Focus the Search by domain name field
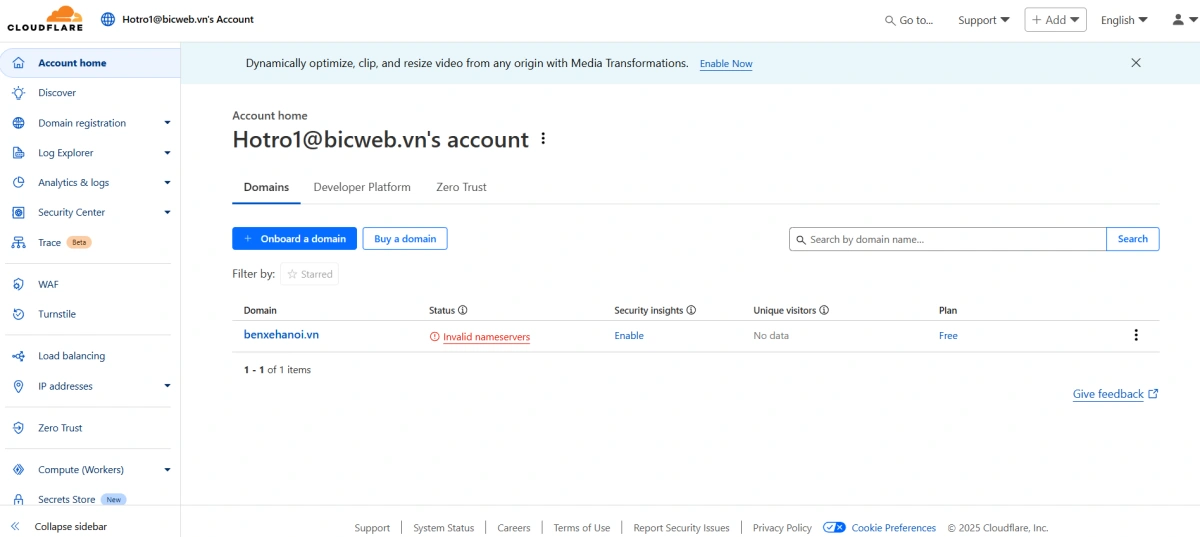1200x537 pixels. 948,239
